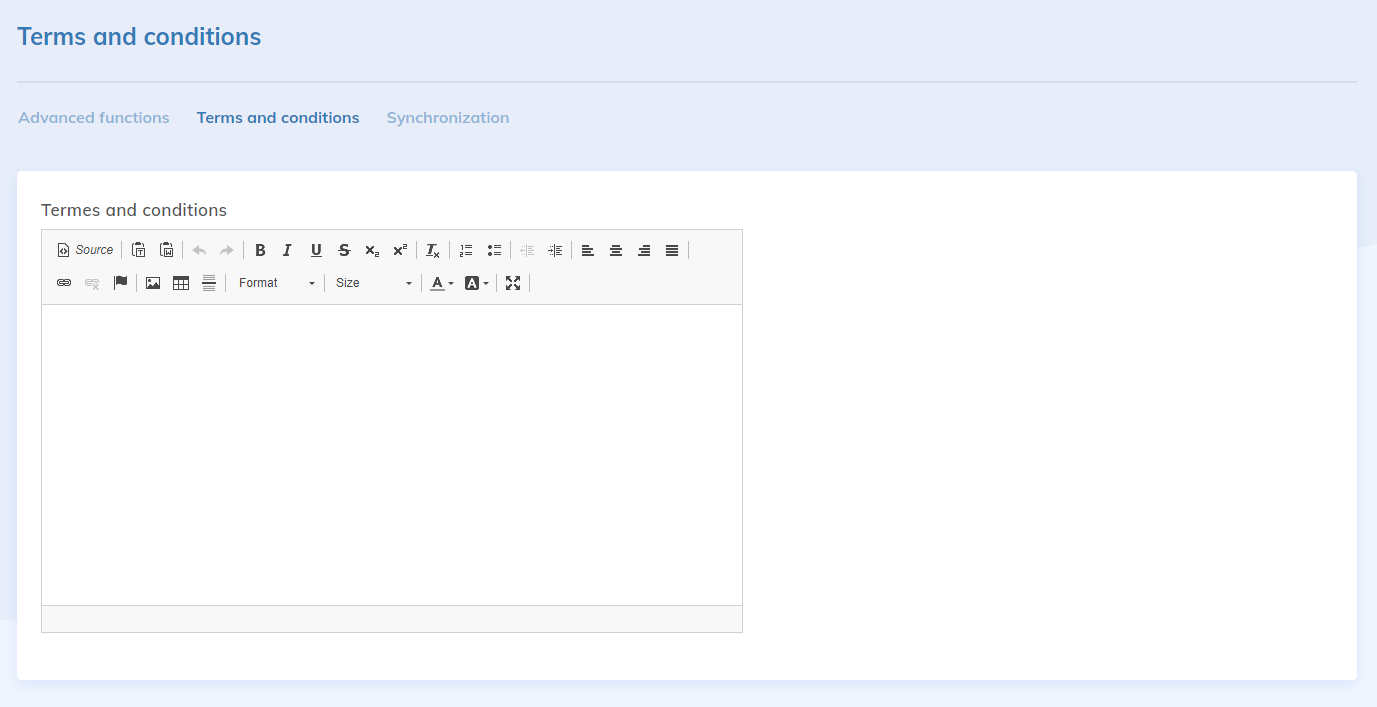Insert a table in the editor
Screen dimensions: 1377x707
[181, 283]
